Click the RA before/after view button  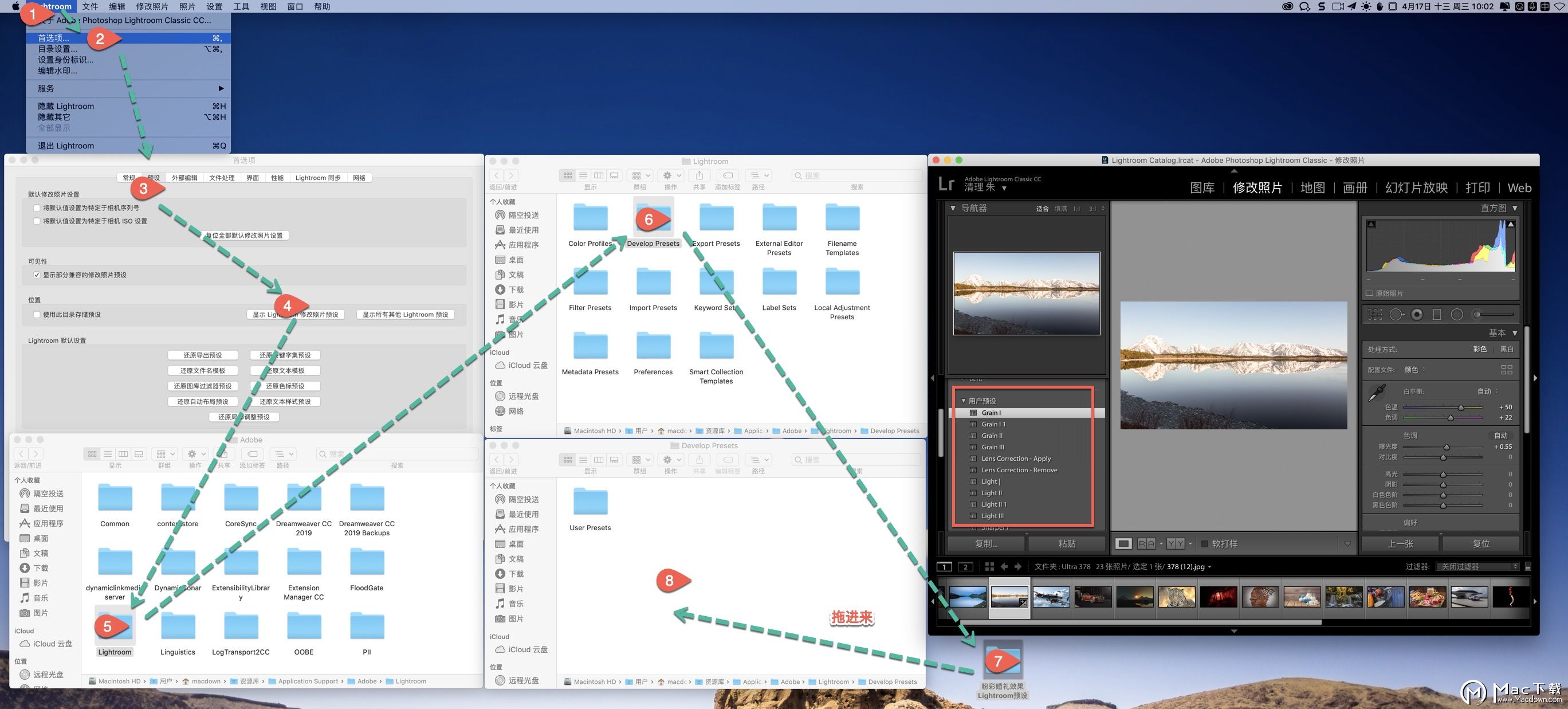coord(1146,543)
